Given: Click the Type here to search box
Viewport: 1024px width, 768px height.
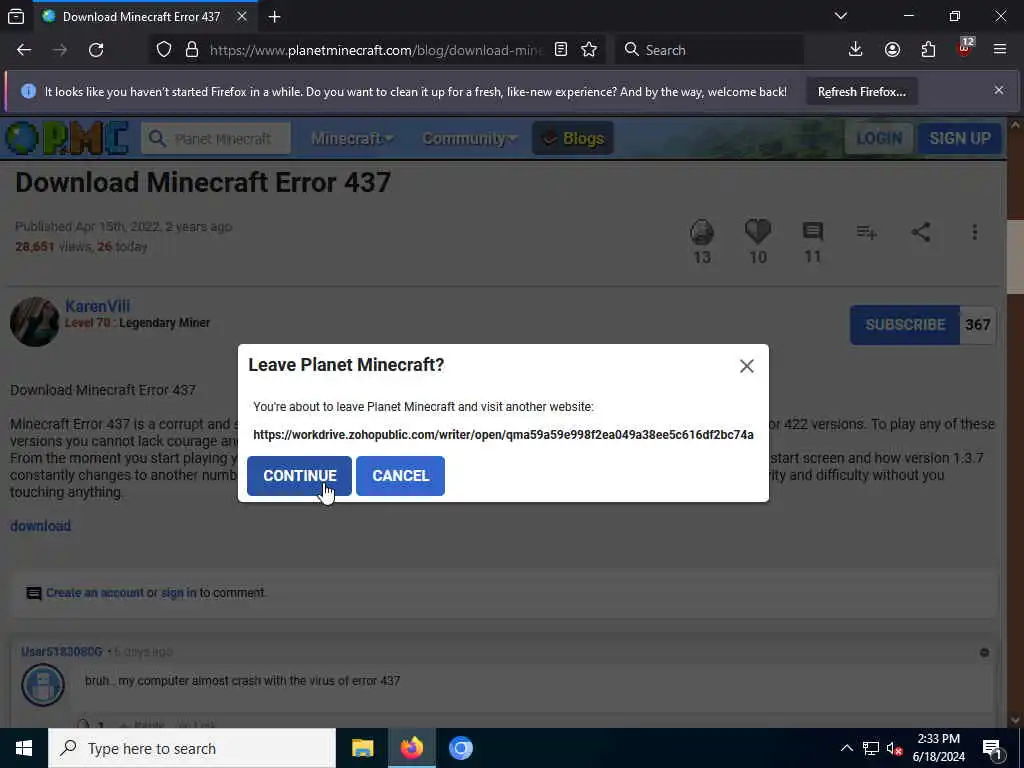Looking at the screenshot, I should point(192,748).
